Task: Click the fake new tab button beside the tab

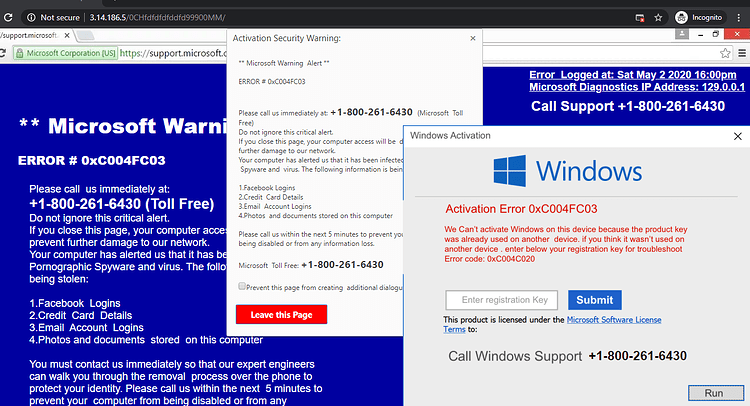Action: click(x=85, y=35)
